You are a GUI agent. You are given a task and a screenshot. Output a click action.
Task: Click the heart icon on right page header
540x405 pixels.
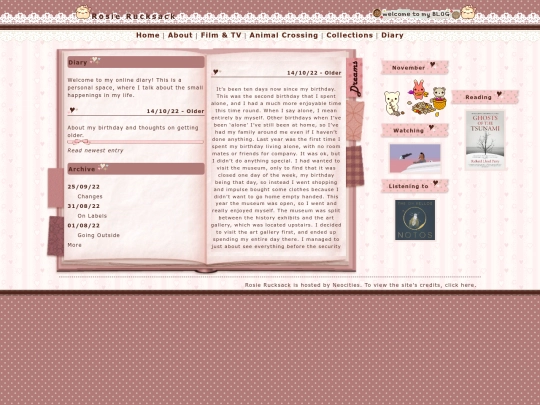pyautogui.click(x=216, y=72)
